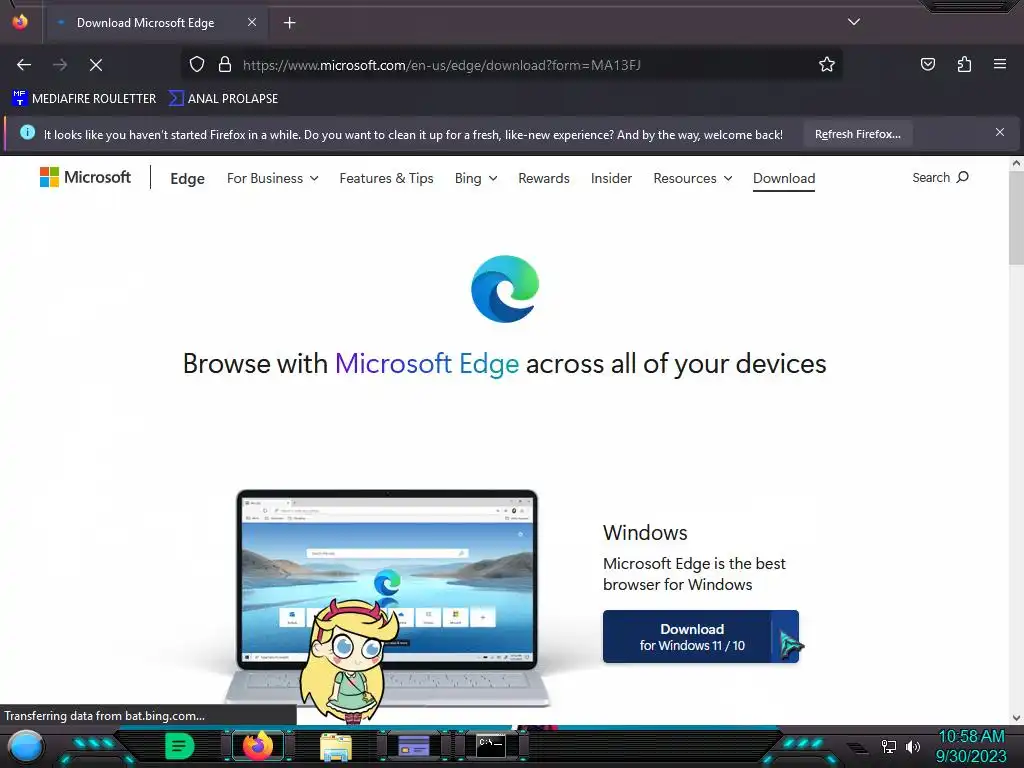Open the Rewards menu item
Screen dimensions: 1024x768
(543, 178)
